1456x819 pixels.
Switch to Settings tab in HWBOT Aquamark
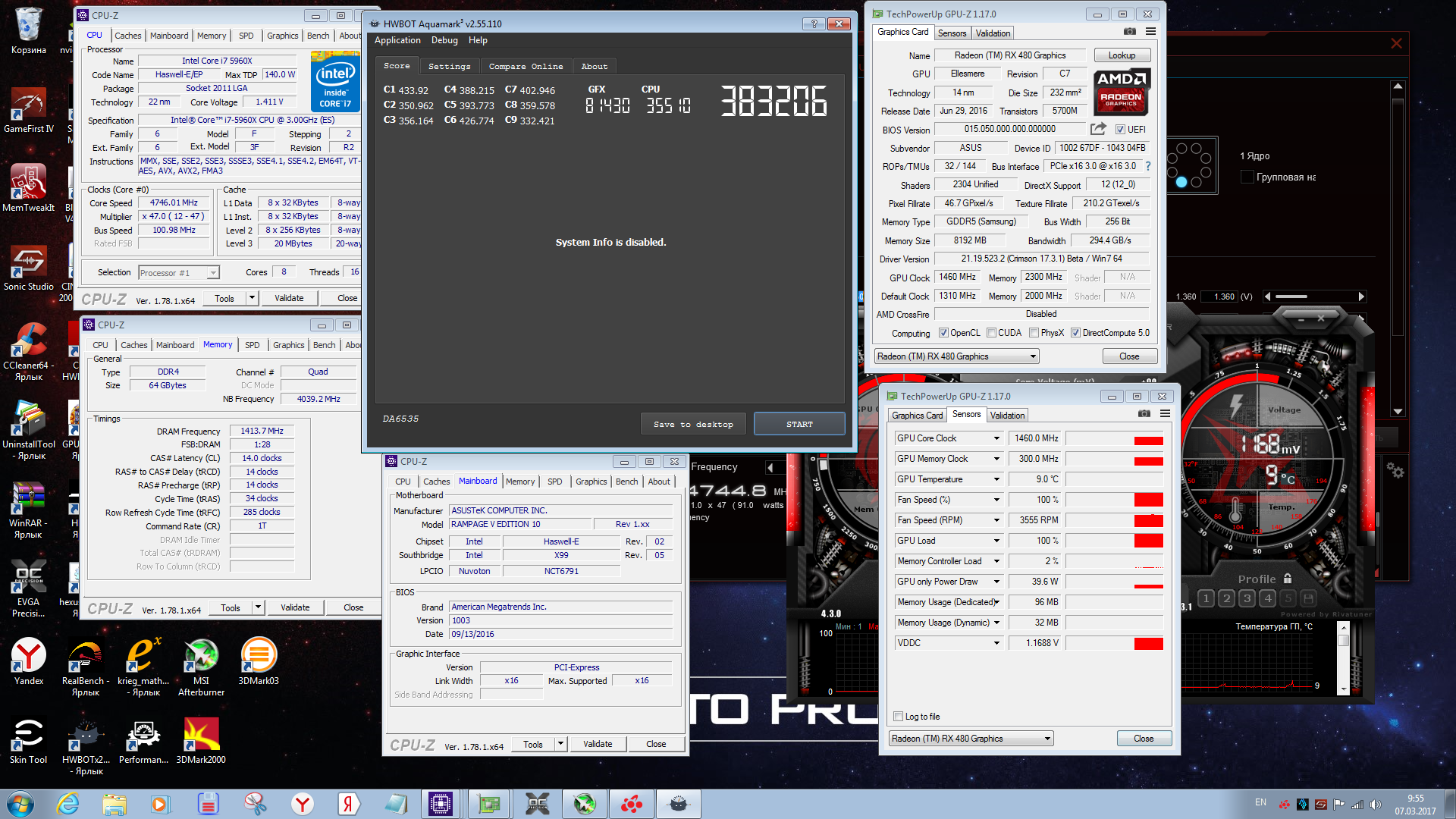point(449,67)
